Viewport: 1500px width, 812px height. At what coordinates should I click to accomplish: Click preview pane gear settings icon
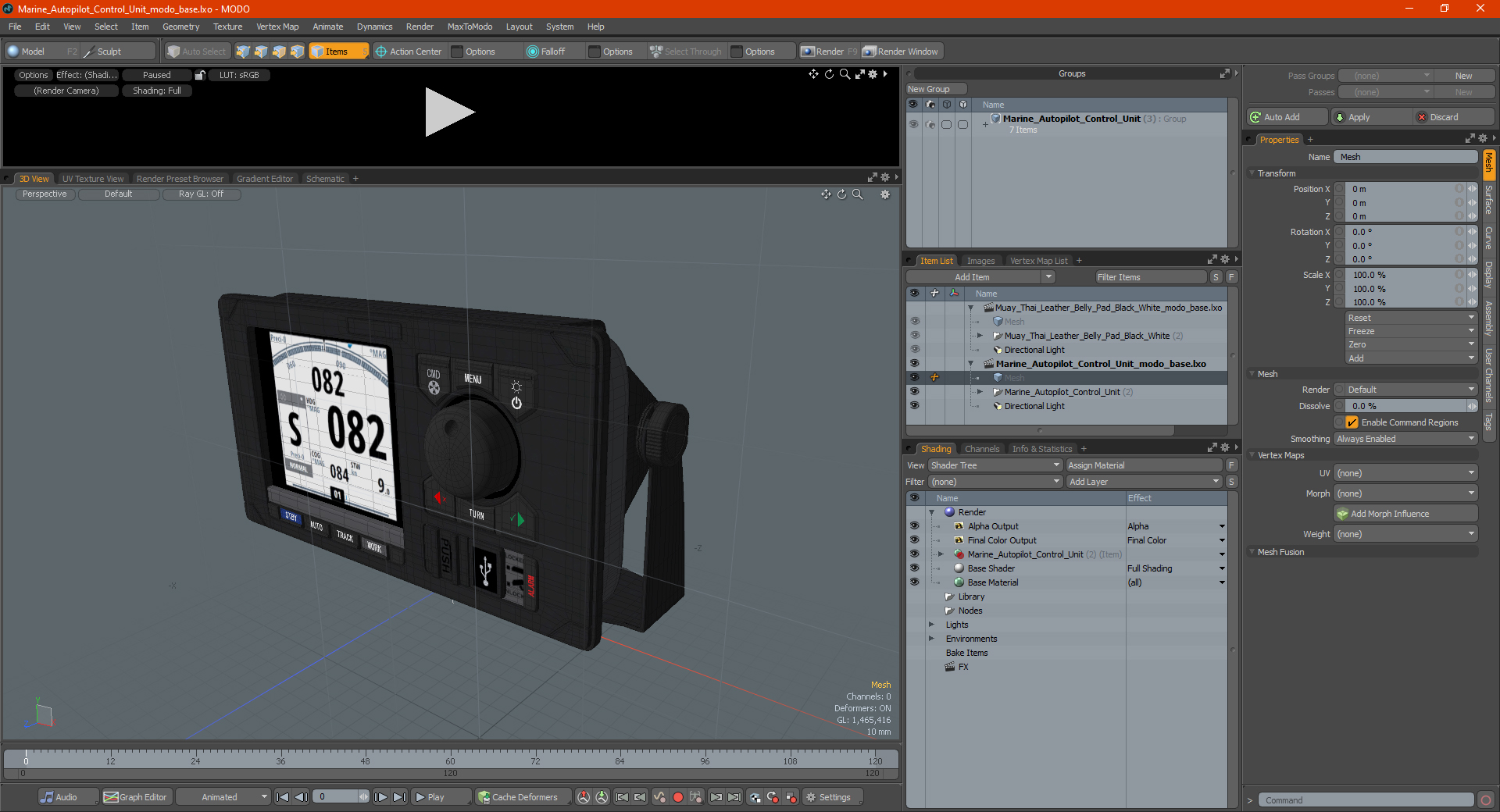(873, 74)
